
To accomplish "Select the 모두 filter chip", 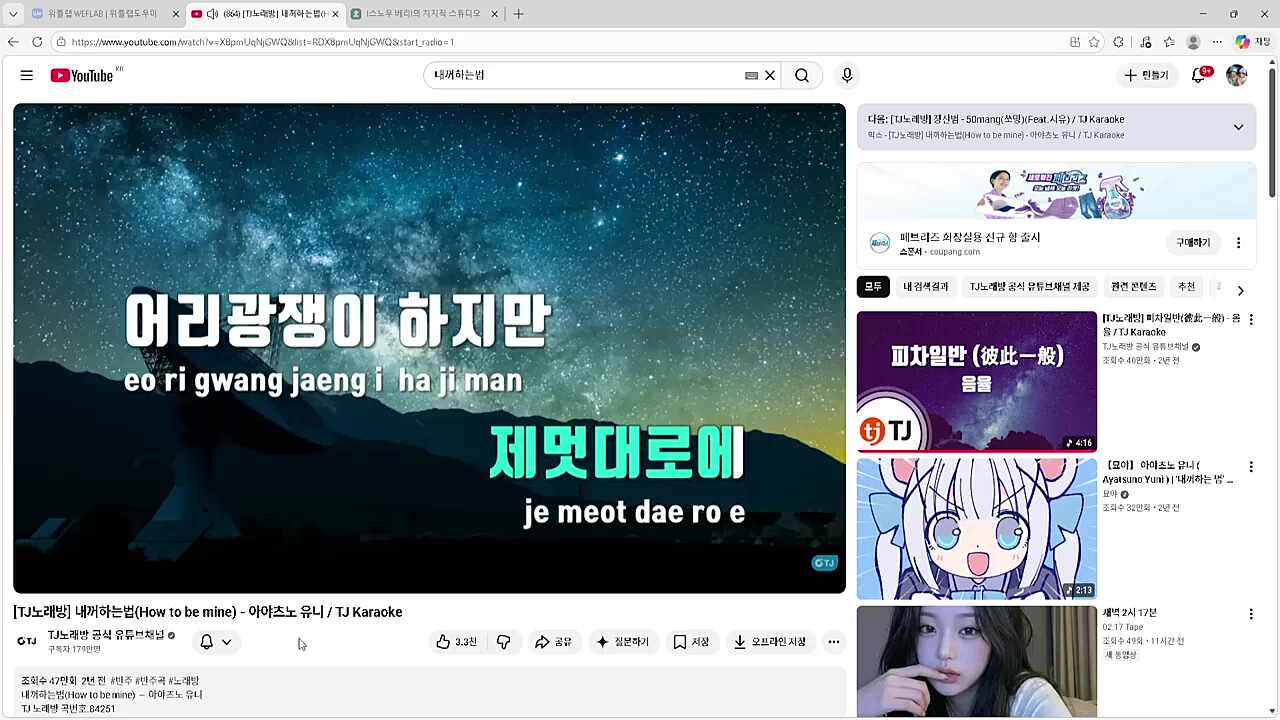I will (x=873, y=287).
